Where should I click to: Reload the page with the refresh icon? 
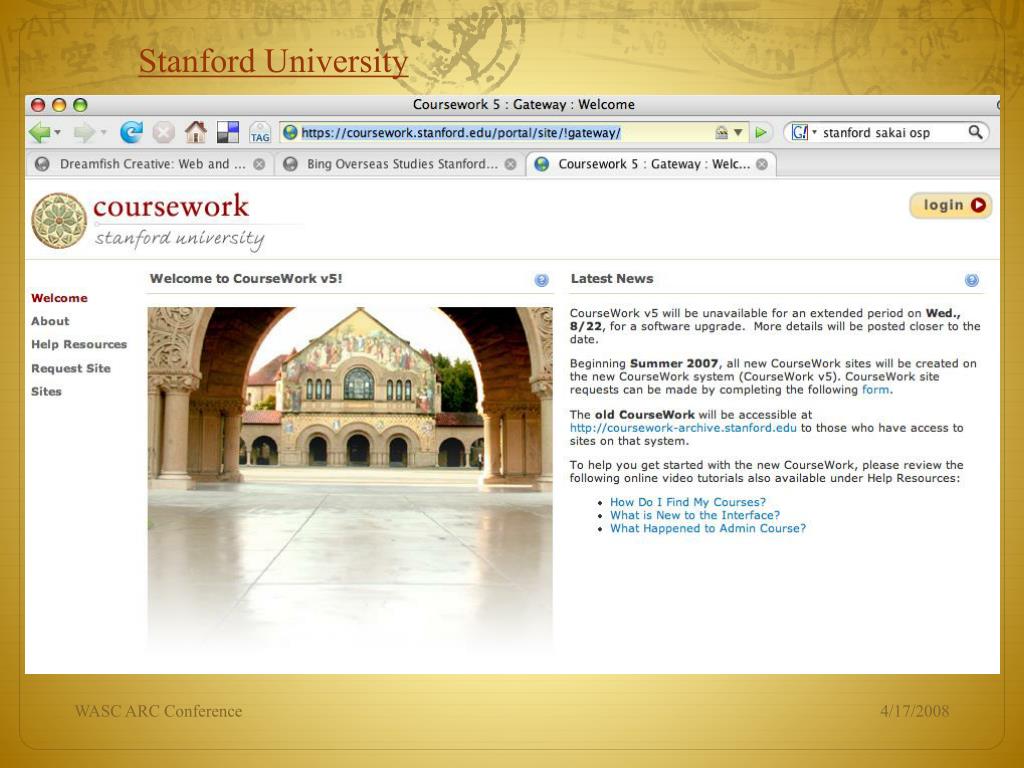click(131, 133)
